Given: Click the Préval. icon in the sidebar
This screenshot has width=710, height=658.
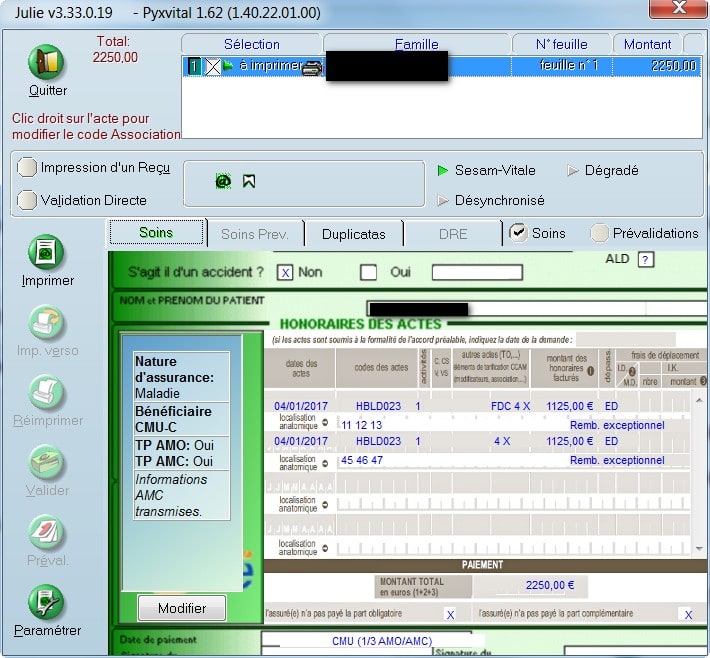Looking at the screenshot, I should 47,533.
